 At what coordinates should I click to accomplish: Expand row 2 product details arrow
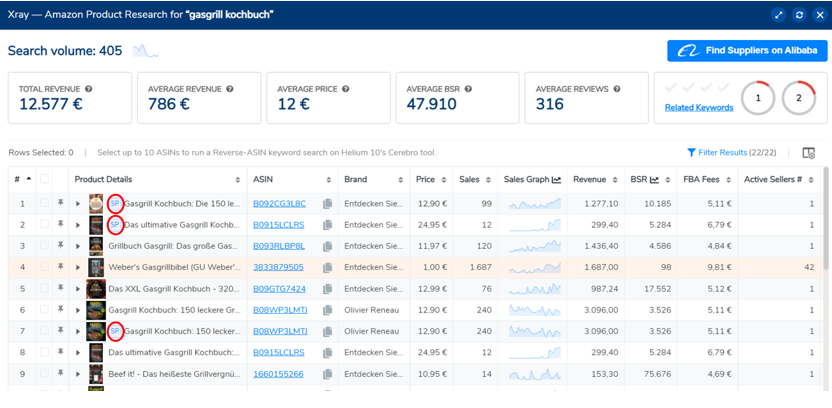click(x=78, y=225)
